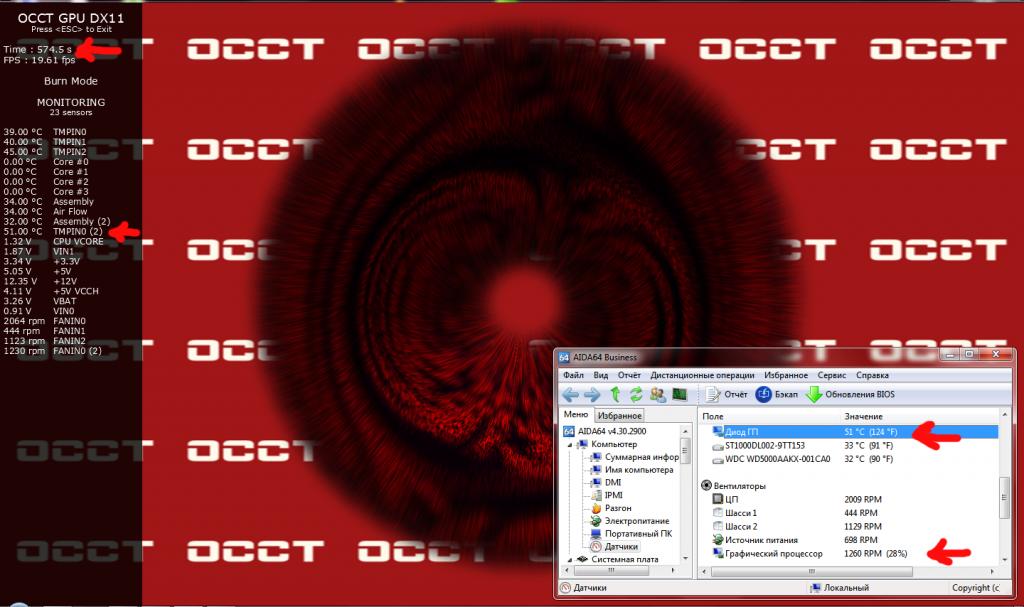1024x607 pixels.
Task: Click the tree panel scroll-up arrow
Action: tap(686, 431)
